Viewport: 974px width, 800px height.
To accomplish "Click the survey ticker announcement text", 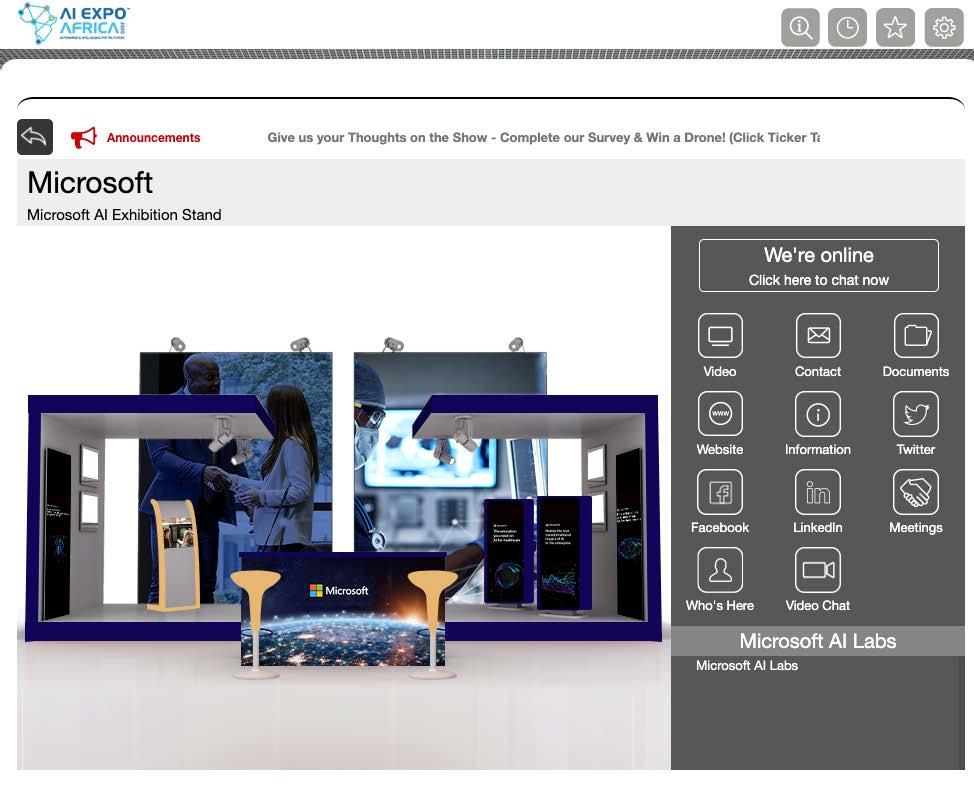I will click(544, 138).
